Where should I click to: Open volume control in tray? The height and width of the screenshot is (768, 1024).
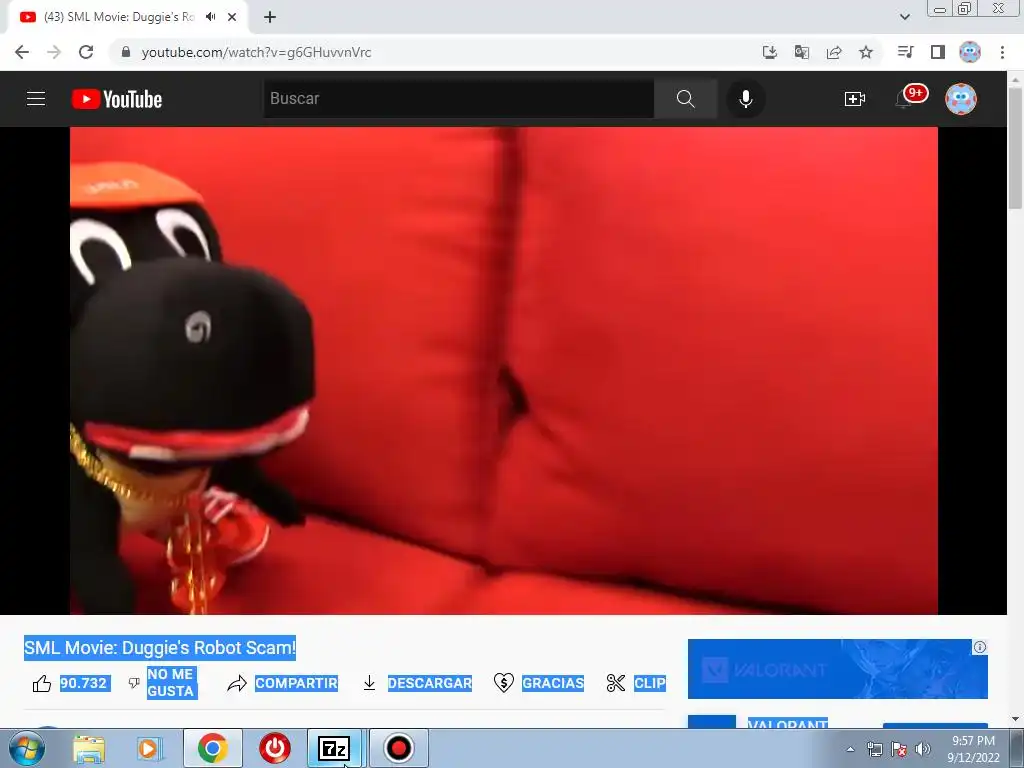pos(923,749)
